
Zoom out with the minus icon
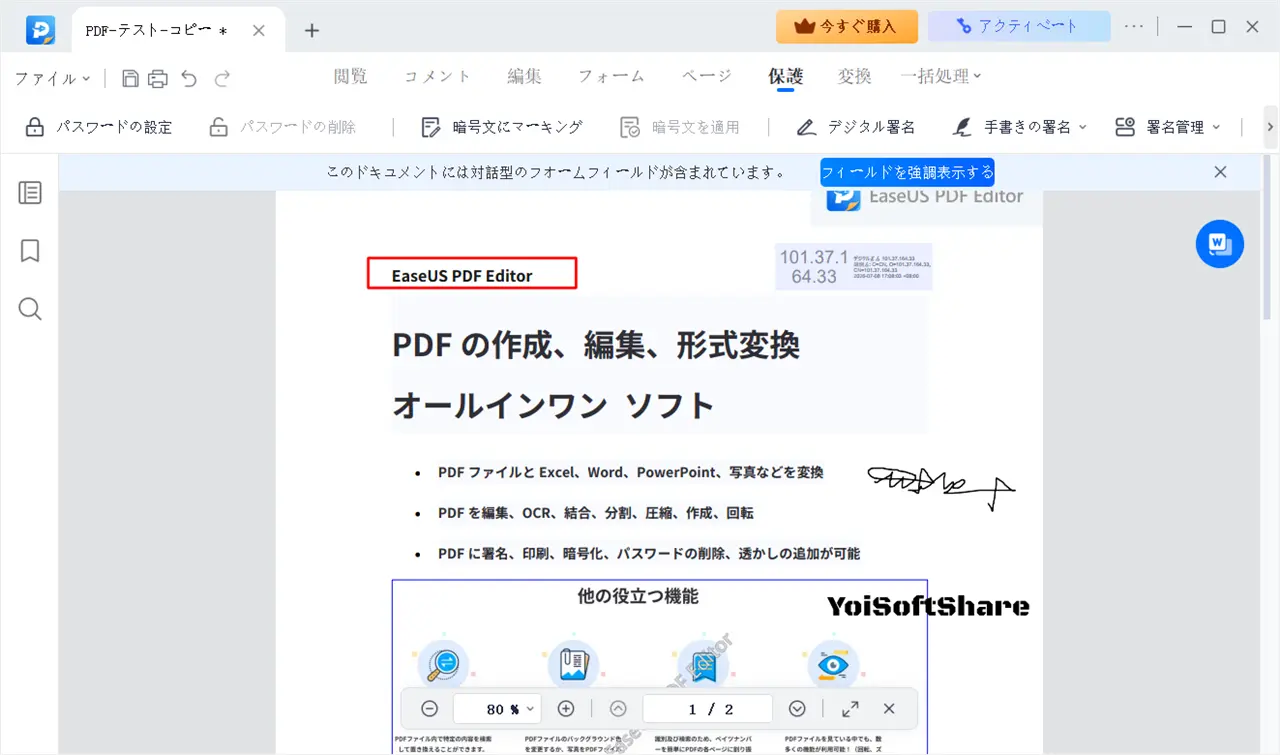[429, 709]
